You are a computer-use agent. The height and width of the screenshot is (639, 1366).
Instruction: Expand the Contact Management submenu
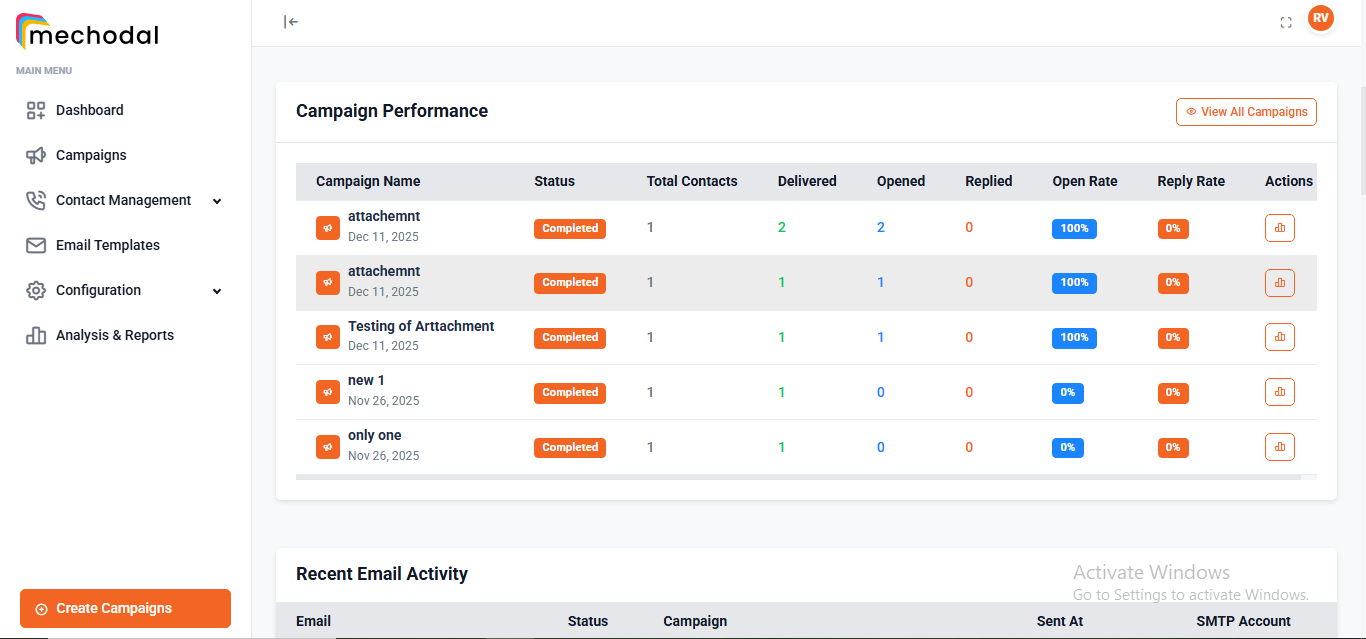217,200
